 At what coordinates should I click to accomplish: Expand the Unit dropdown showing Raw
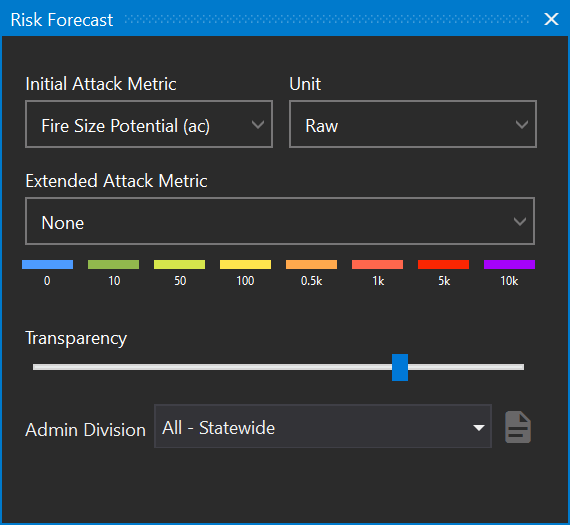[413, 124]
